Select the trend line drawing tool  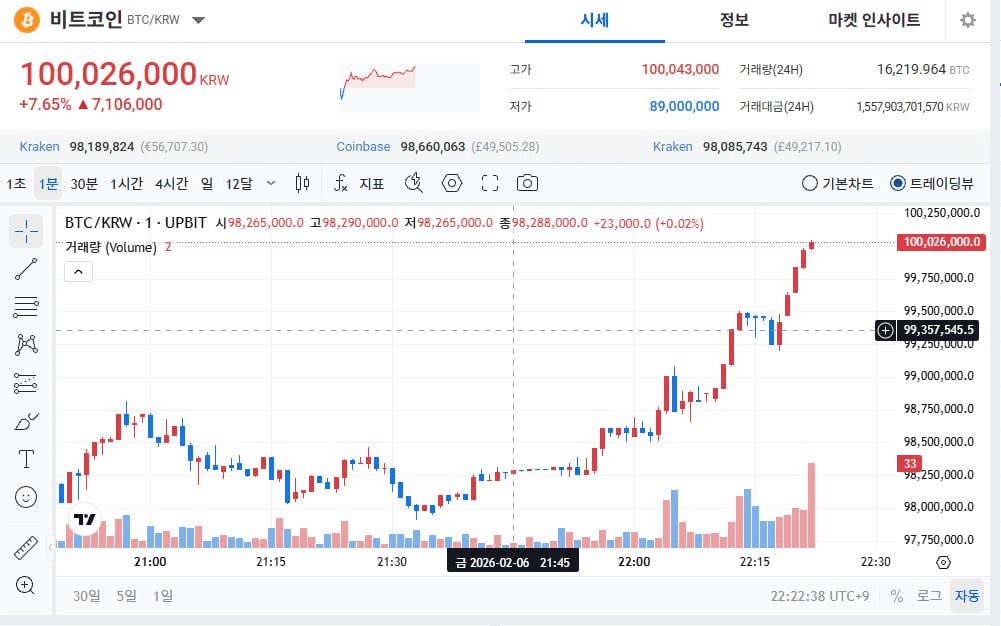point(26,269)
